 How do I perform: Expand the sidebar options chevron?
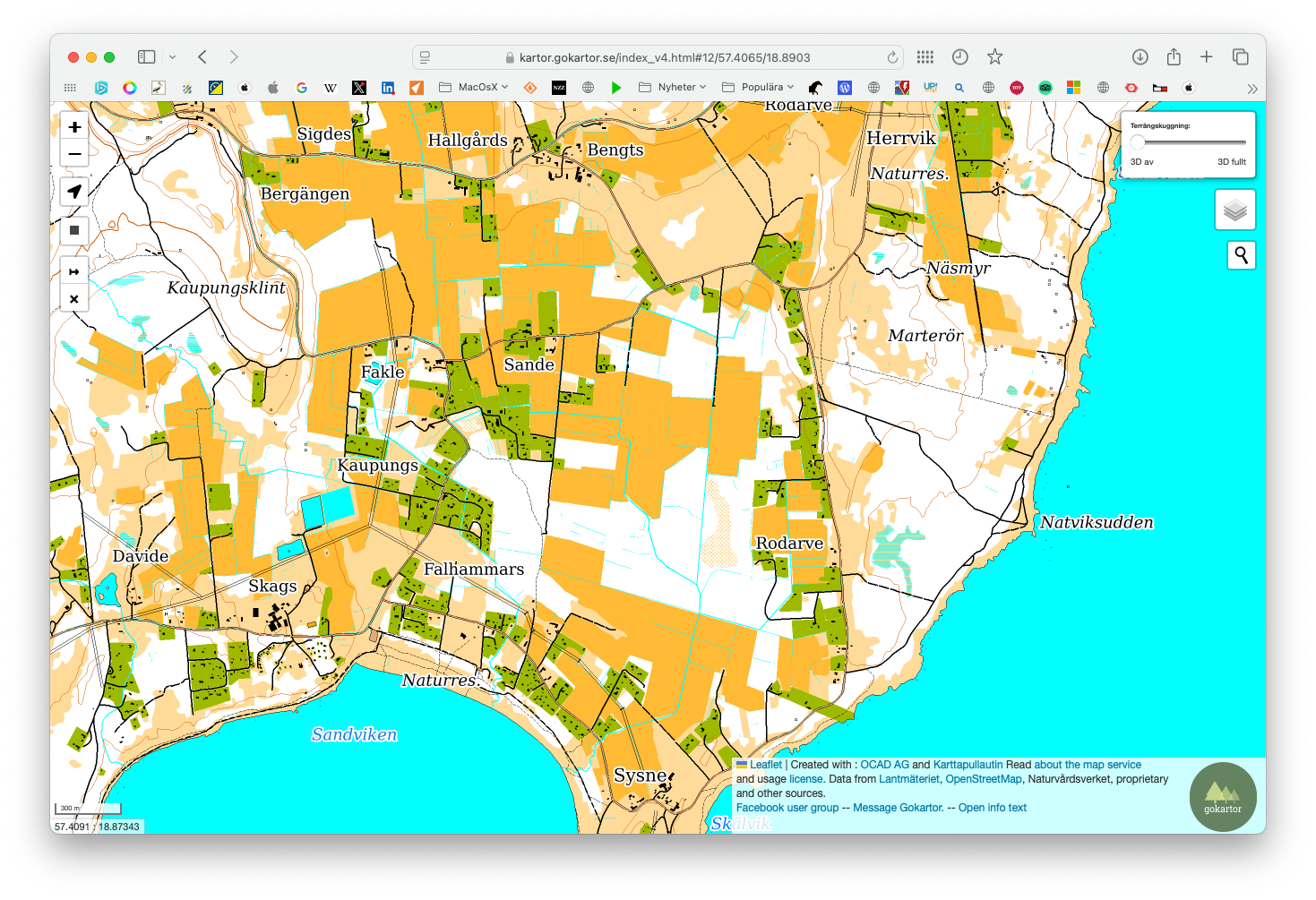(x=173, y=57)
